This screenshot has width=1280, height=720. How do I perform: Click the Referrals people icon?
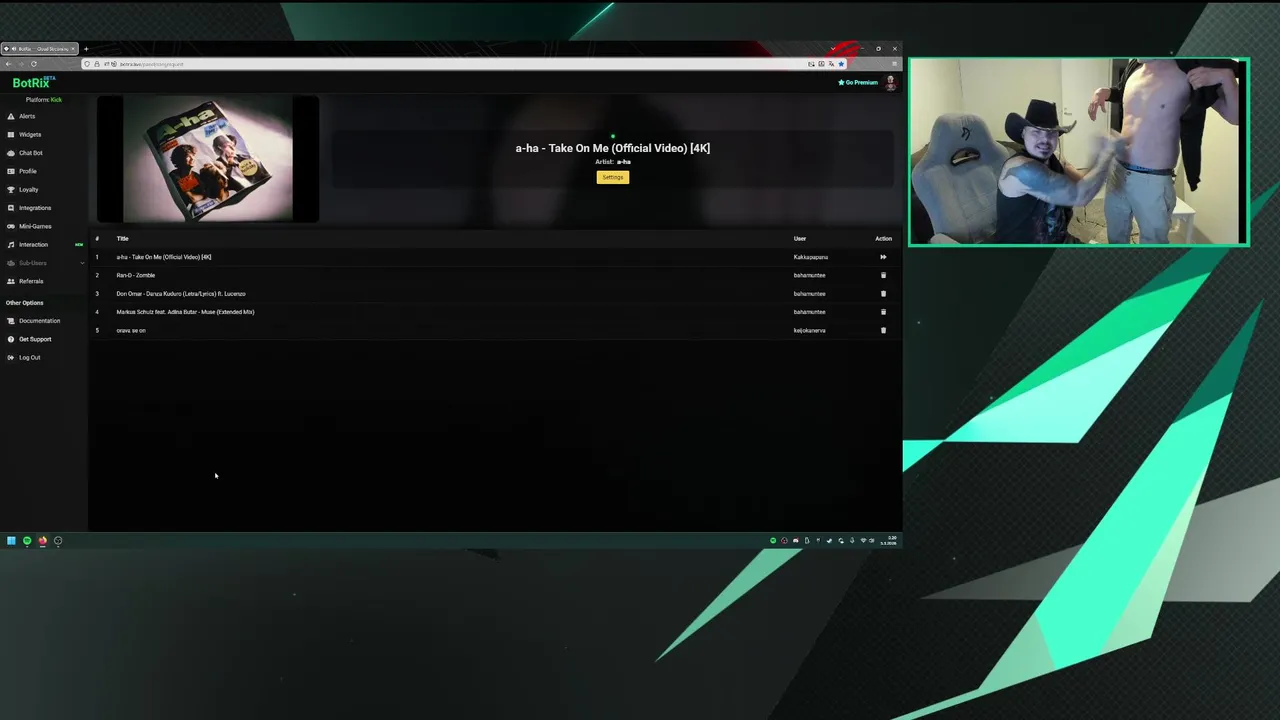pyautogui.click(x=11, y=281)
